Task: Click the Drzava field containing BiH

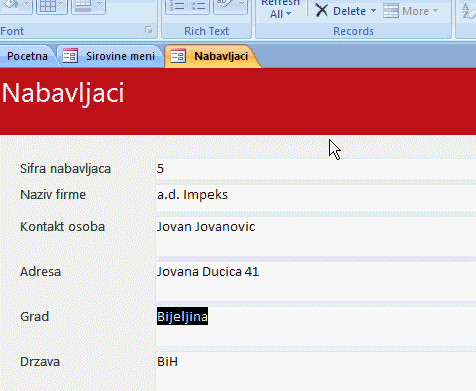Action: [x=316, y=371]
